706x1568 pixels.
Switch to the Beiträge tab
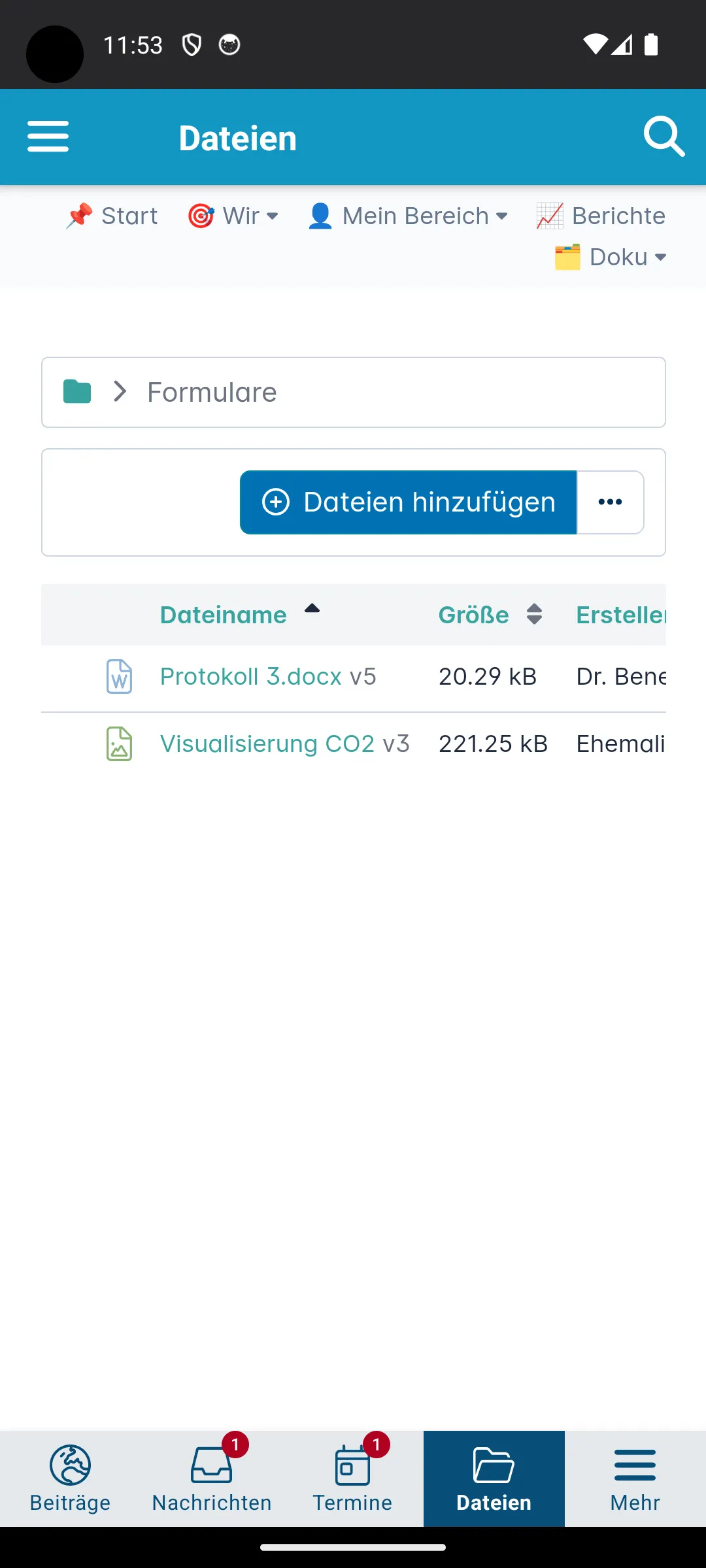[x=71, y=1478]
